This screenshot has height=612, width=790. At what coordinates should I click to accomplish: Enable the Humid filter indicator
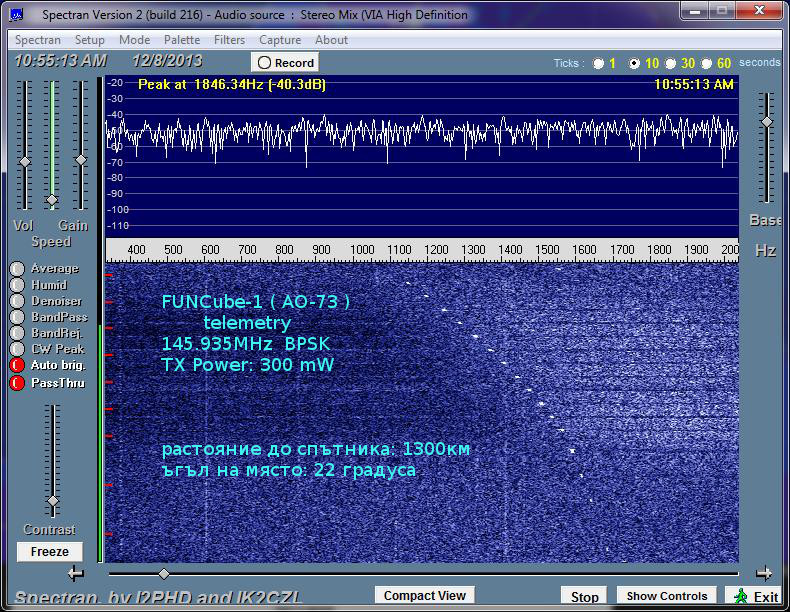17,285
